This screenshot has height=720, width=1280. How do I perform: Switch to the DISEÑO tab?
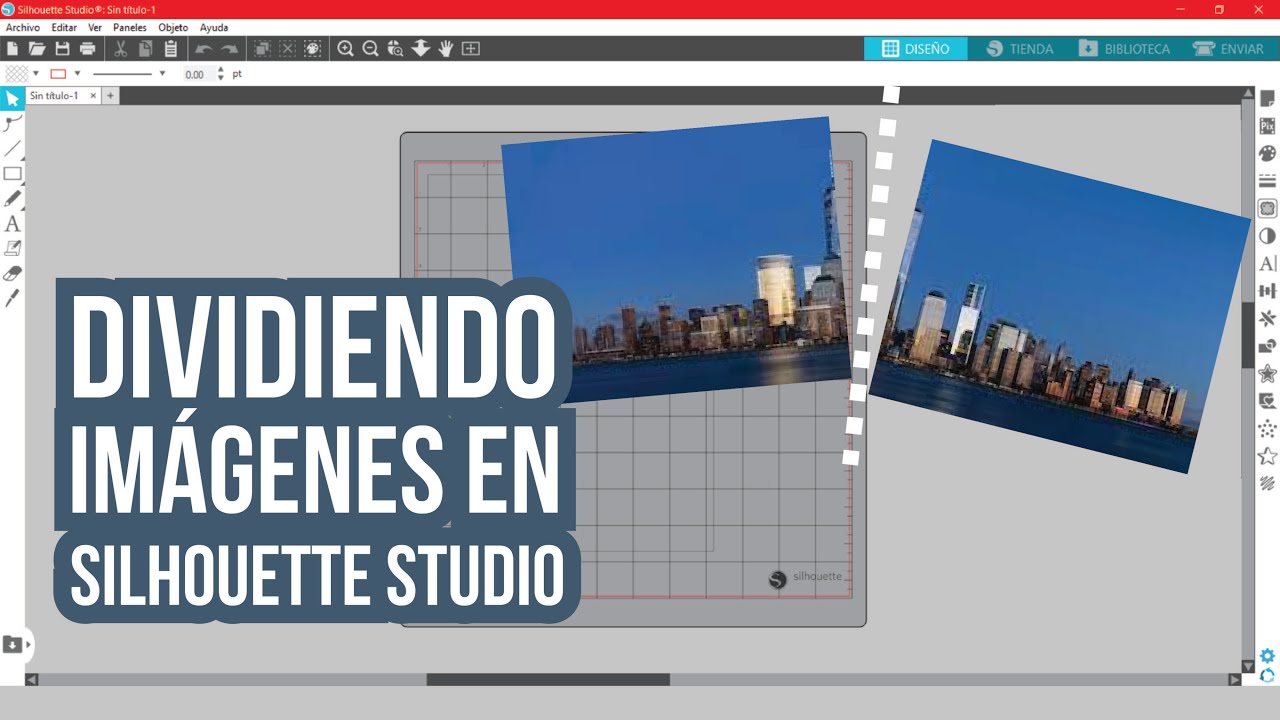[x=916, y=48]
